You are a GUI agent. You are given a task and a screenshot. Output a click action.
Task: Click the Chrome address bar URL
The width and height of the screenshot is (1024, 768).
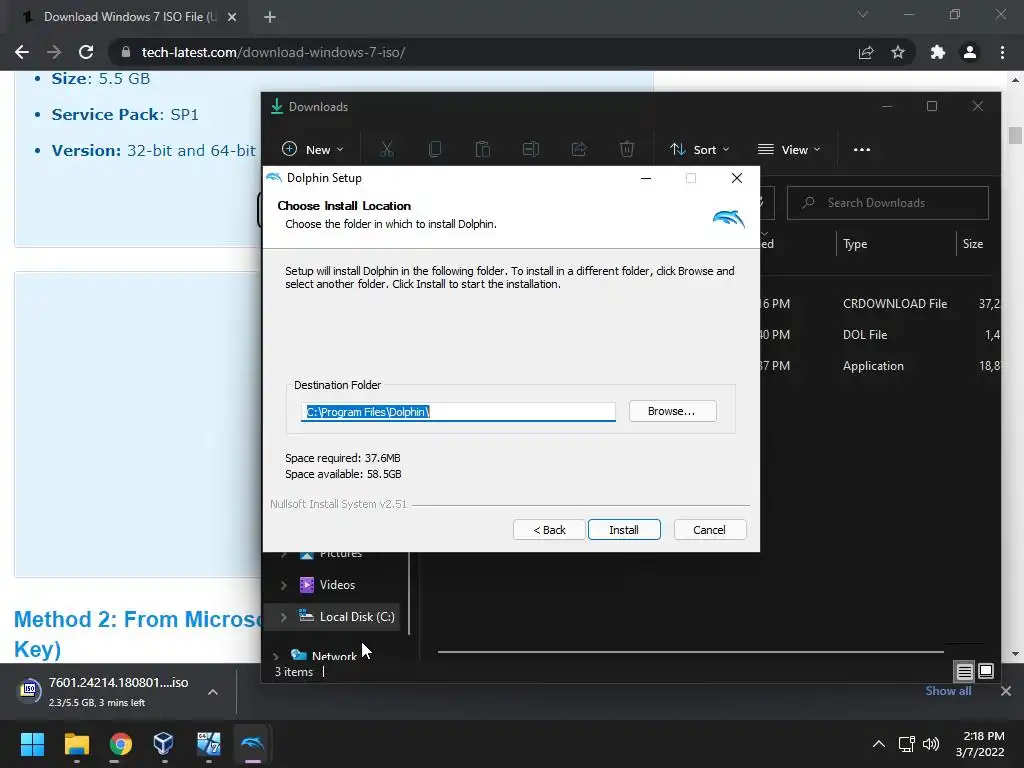coord(274,52)
